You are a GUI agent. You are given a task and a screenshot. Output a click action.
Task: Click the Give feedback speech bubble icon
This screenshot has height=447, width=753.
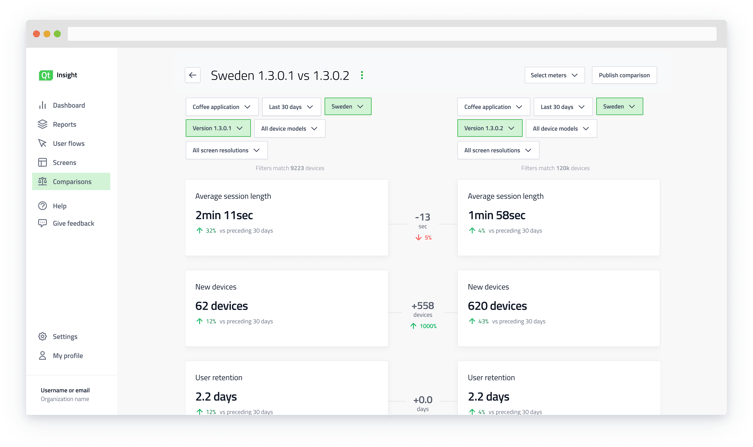(42, 223)
